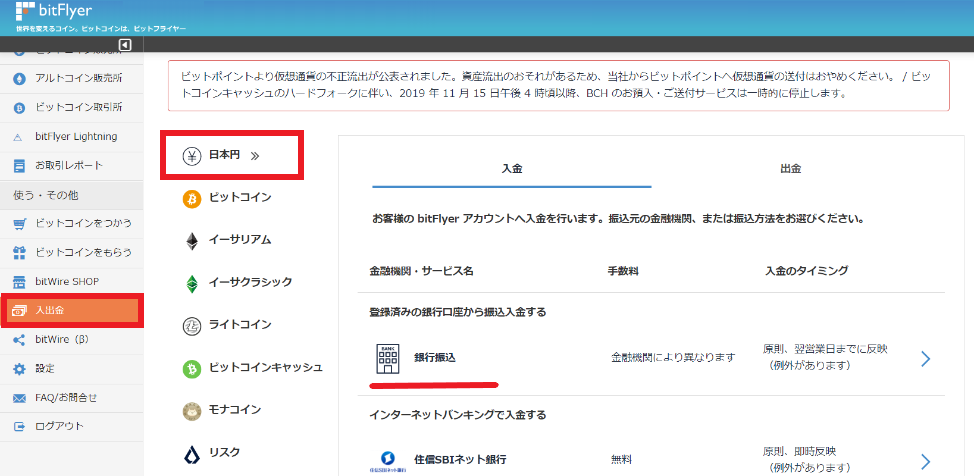Click the 住信SBIネット銀行 logo icon

[388, 462]
